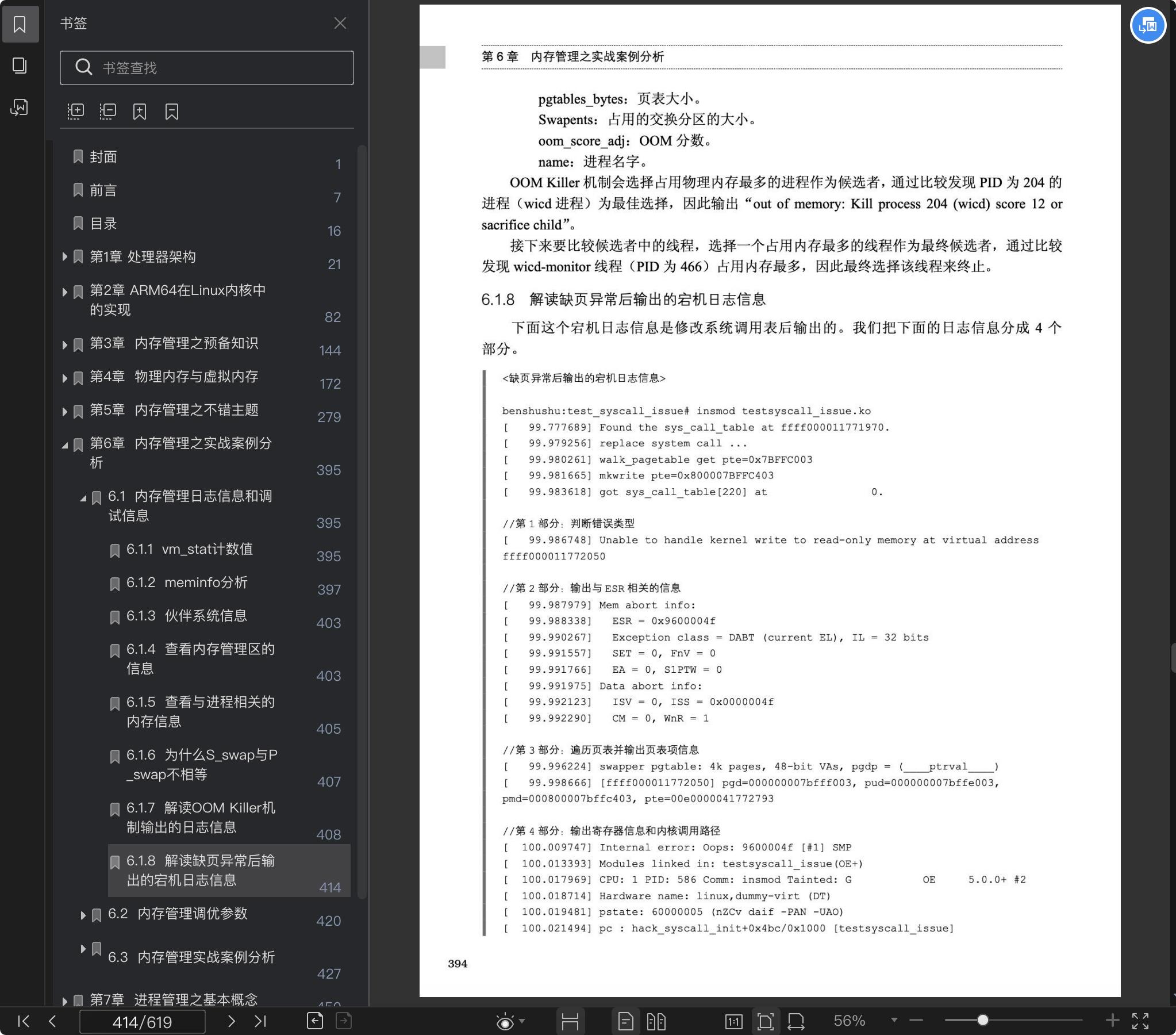Enter fullscreen mode icon

pos(1140,1021)
